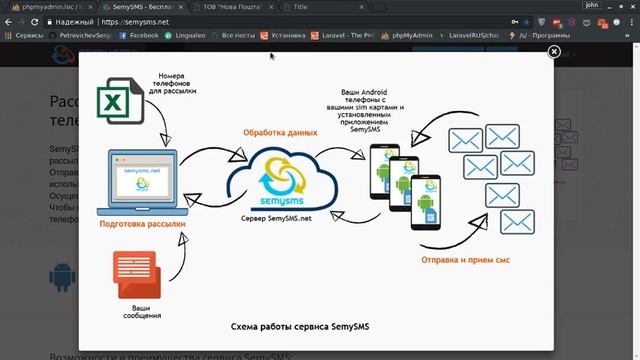The height and width of the screenshot is (360, 640).
Task: Click the text "Обработка данных"
Action: point(280,133)
